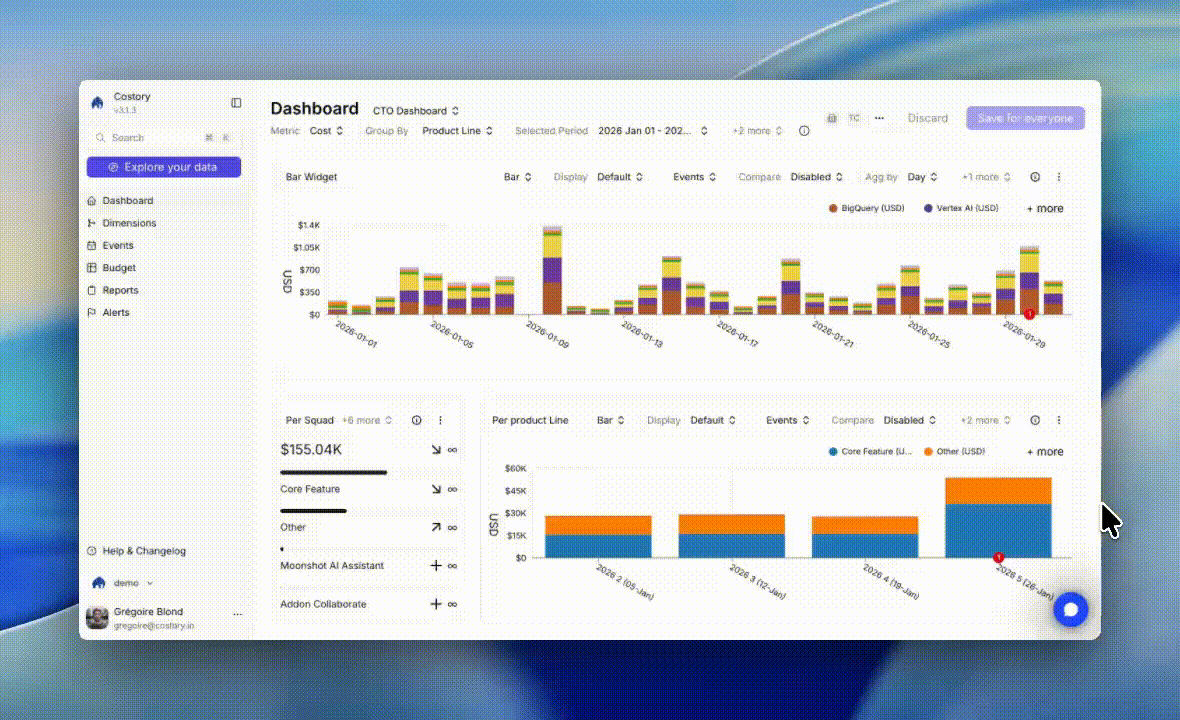Open the Per product Line Bar type dropdown
Screen dimensions: 1180x720
(611, 421)
